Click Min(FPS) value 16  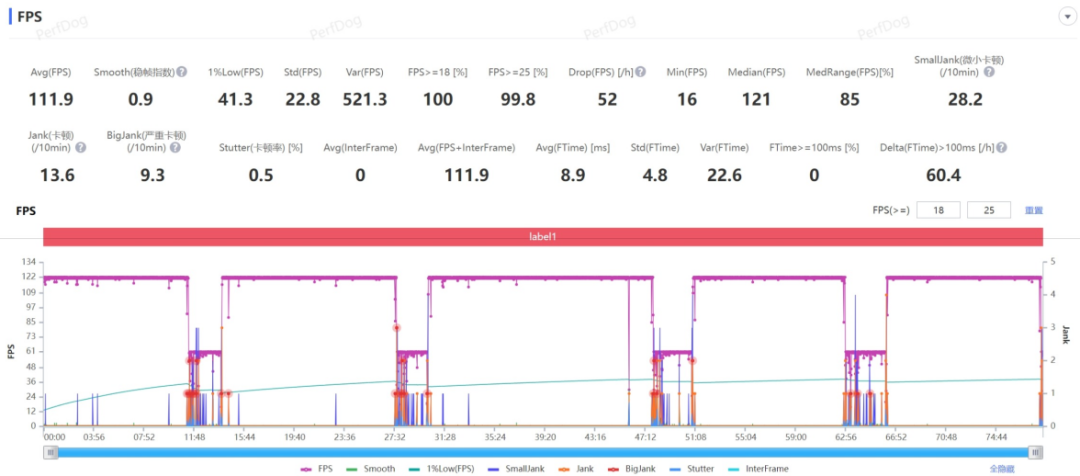coord(687,100)
